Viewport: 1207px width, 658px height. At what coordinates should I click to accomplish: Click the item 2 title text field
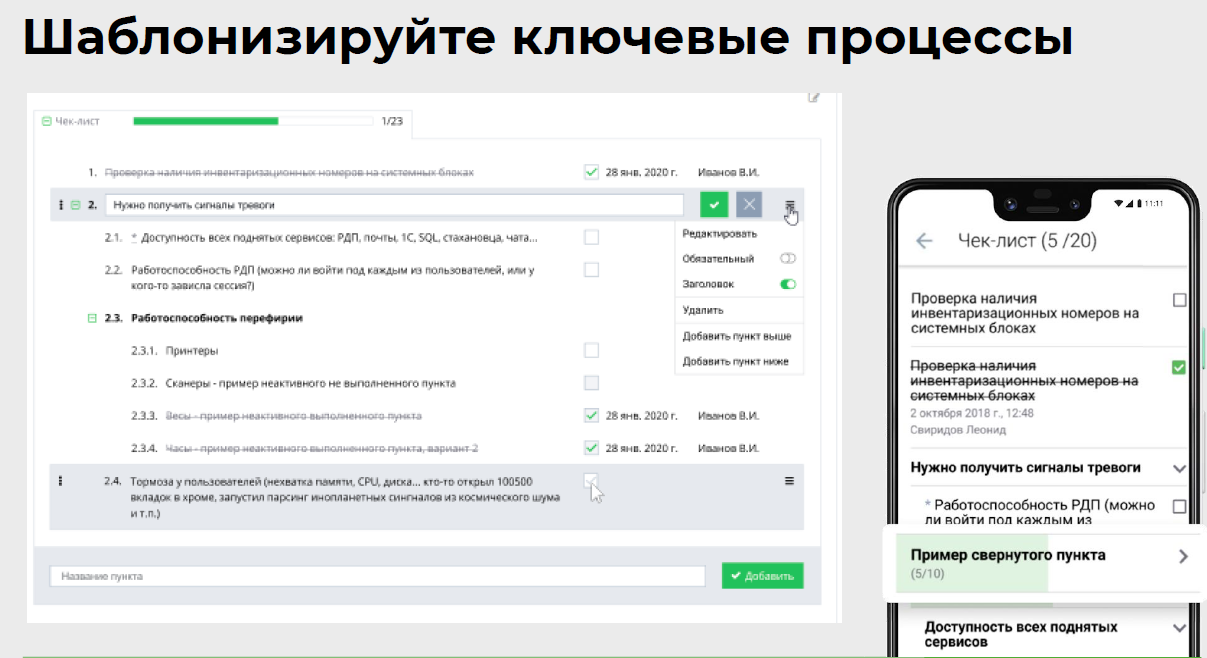tap(394, 205)
